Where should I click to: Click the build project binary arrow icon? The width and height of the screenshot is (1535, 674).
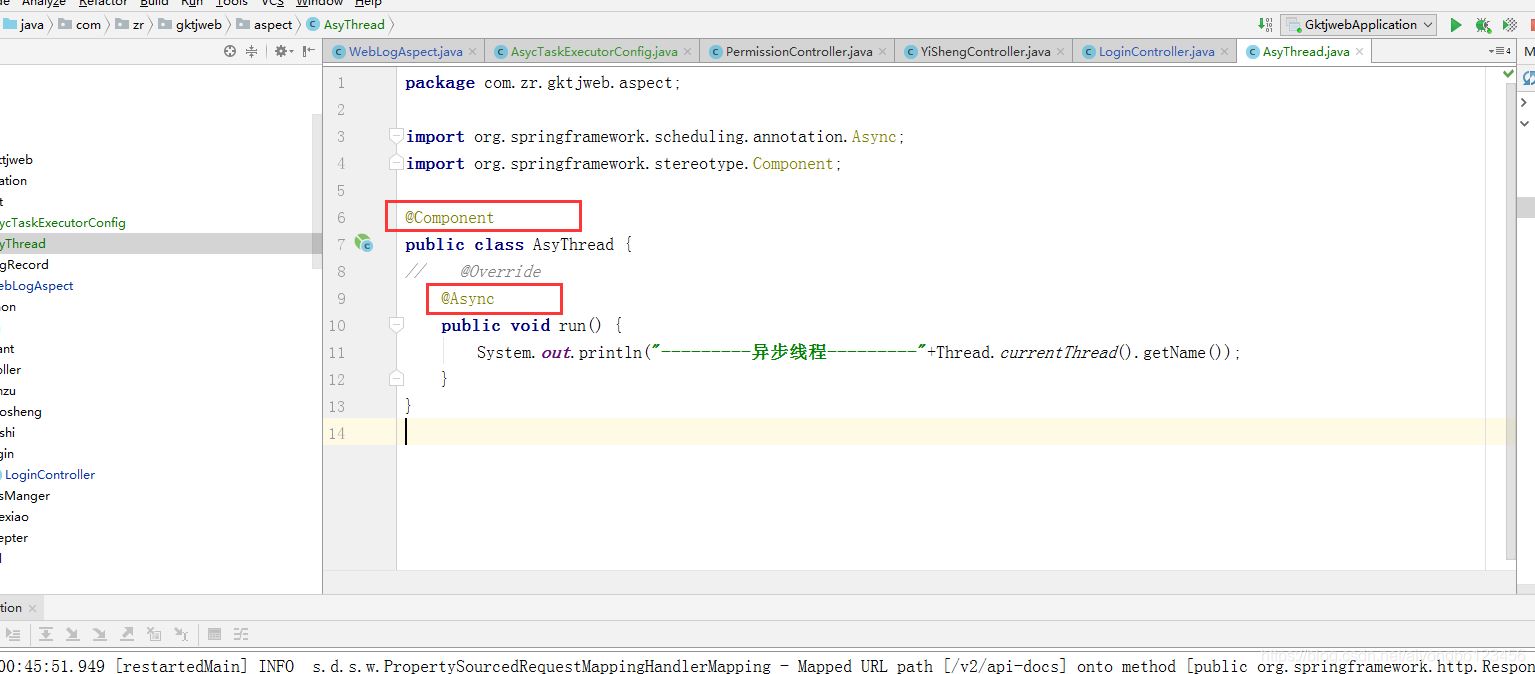[1267, 25]
